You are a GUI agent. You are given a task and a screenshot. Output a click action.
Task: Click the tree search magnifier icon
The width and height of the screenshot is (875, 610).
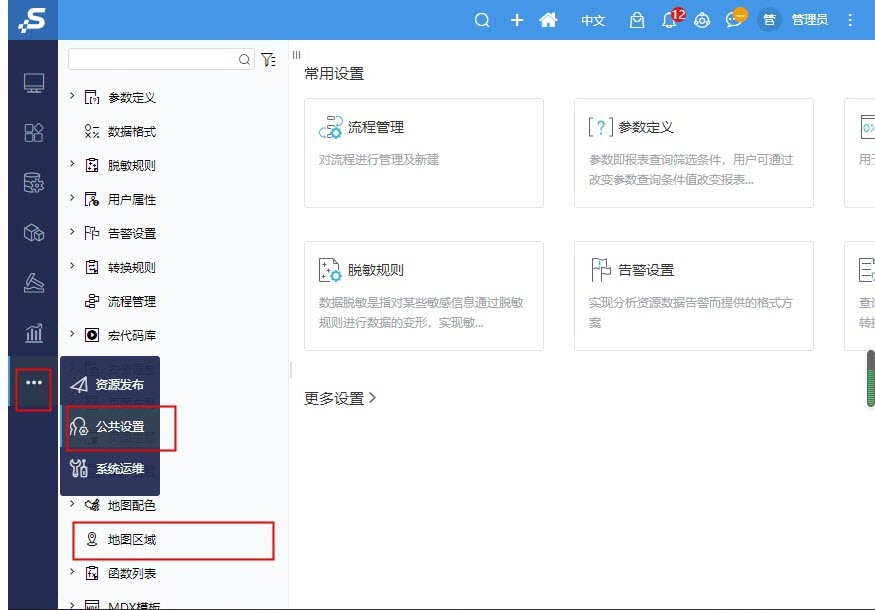(x=244, y=59)
